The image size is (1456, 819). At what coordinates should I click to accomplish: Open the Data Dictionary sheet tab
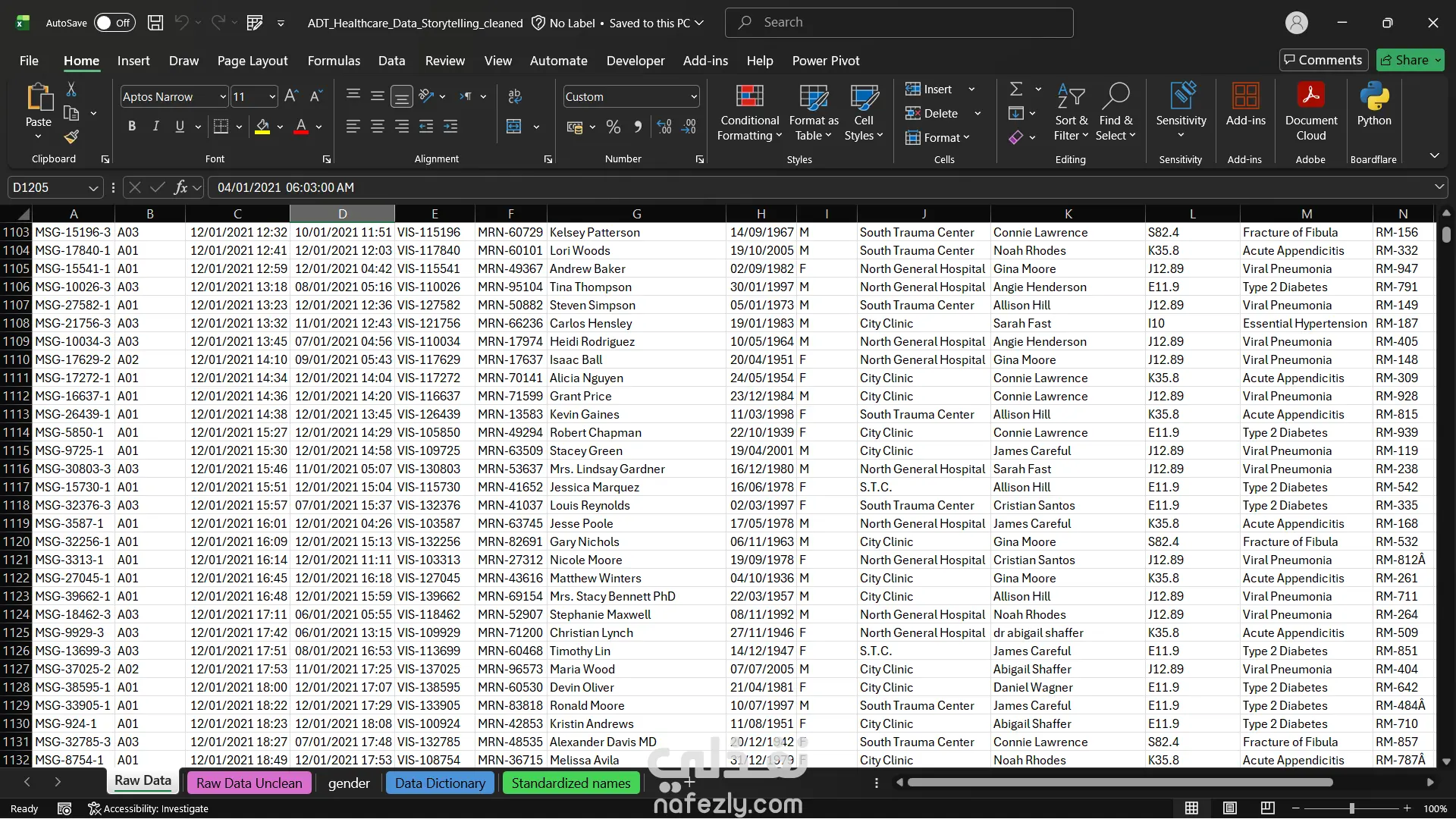coord(440,783)
